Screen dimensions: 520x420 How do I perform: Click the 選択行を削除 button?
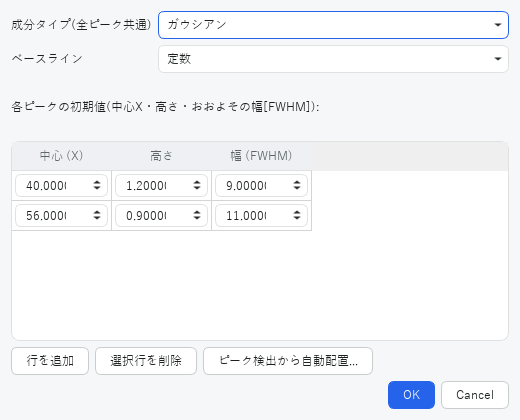click(146, 361)
